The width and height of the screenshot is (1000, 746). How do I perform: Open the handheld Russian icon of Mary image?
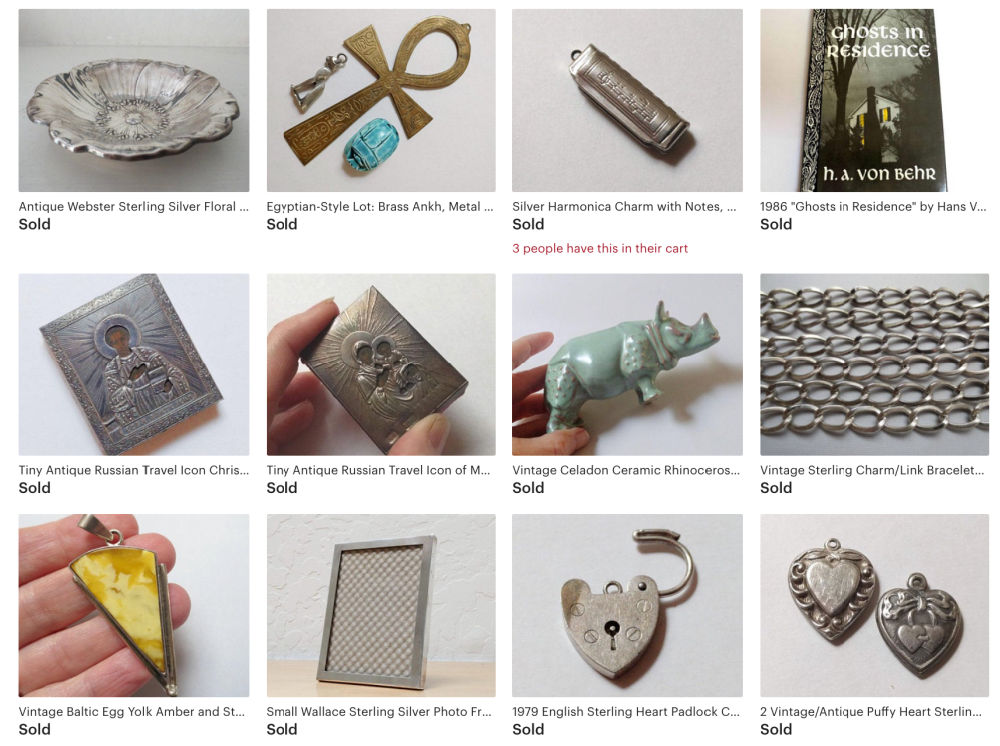tap(381, 365)
